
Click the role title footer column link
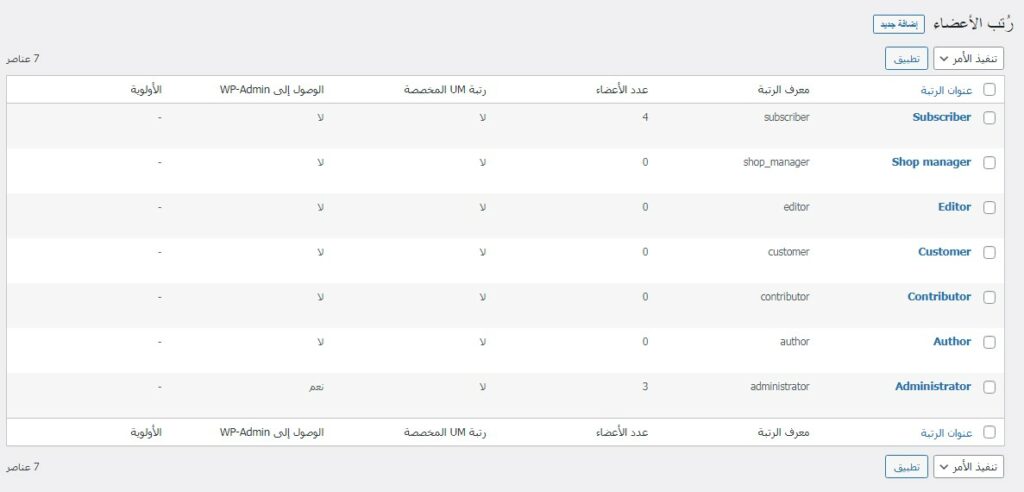point(946,433)
